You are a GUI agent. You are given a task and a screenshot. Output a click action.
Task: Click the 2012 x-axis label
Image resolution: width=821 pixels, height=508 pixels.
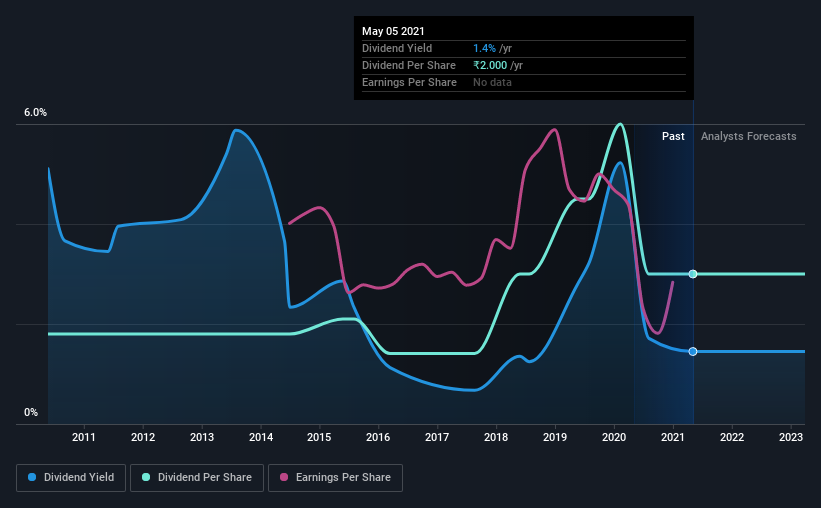pos(143,437)
